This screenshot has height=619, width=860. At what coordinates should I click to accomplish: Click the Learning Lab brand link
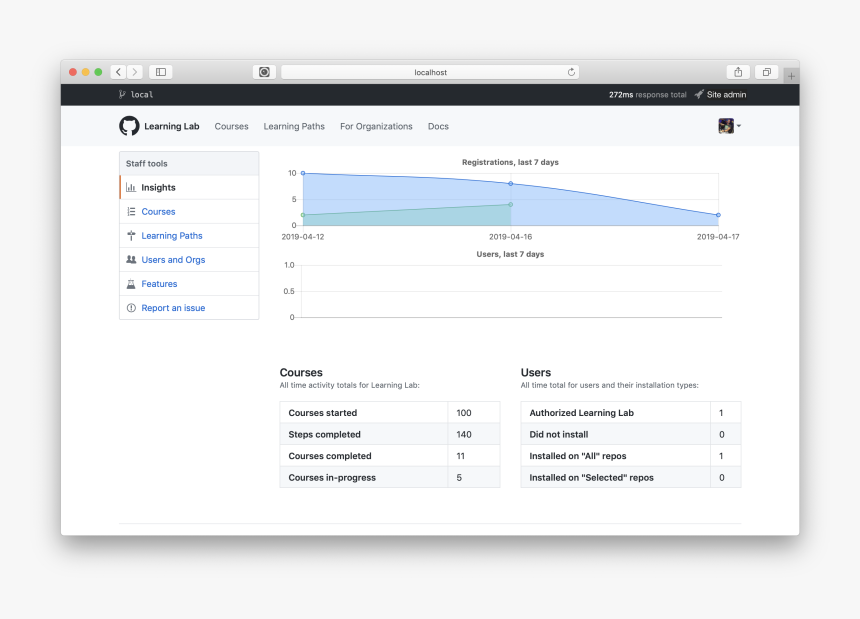point(172,126)
